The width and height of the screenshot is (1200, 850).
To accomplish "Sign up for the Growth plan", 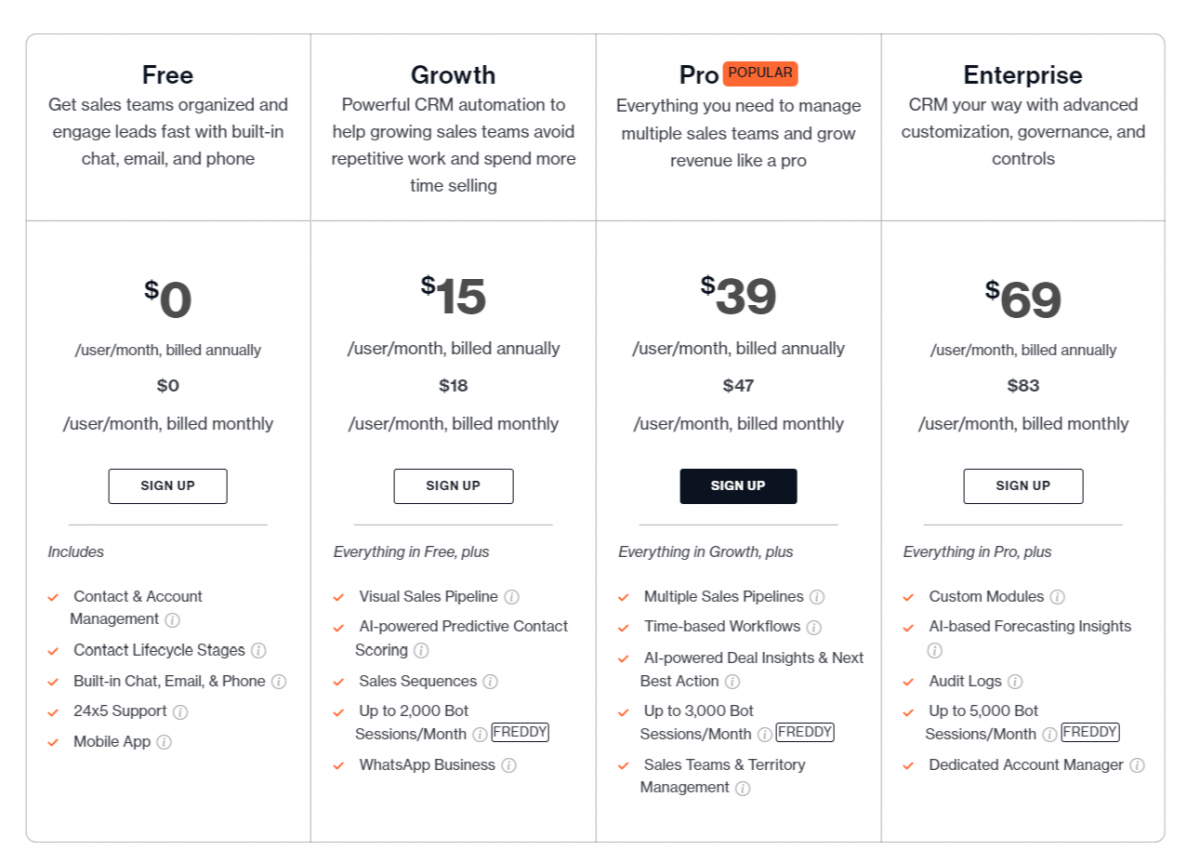I will (x=453, y=486).
